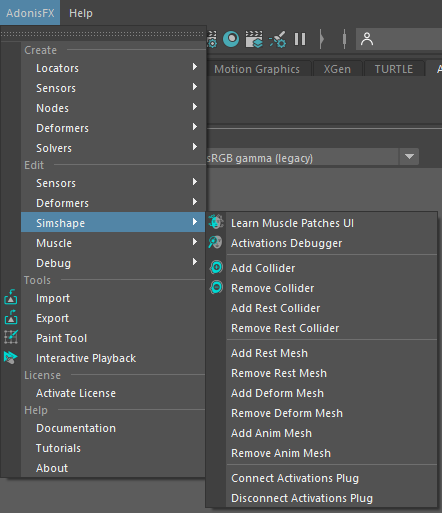Click the IPR render settings gear icon
This screenshot has height=513, width=442.
(278, 40)
